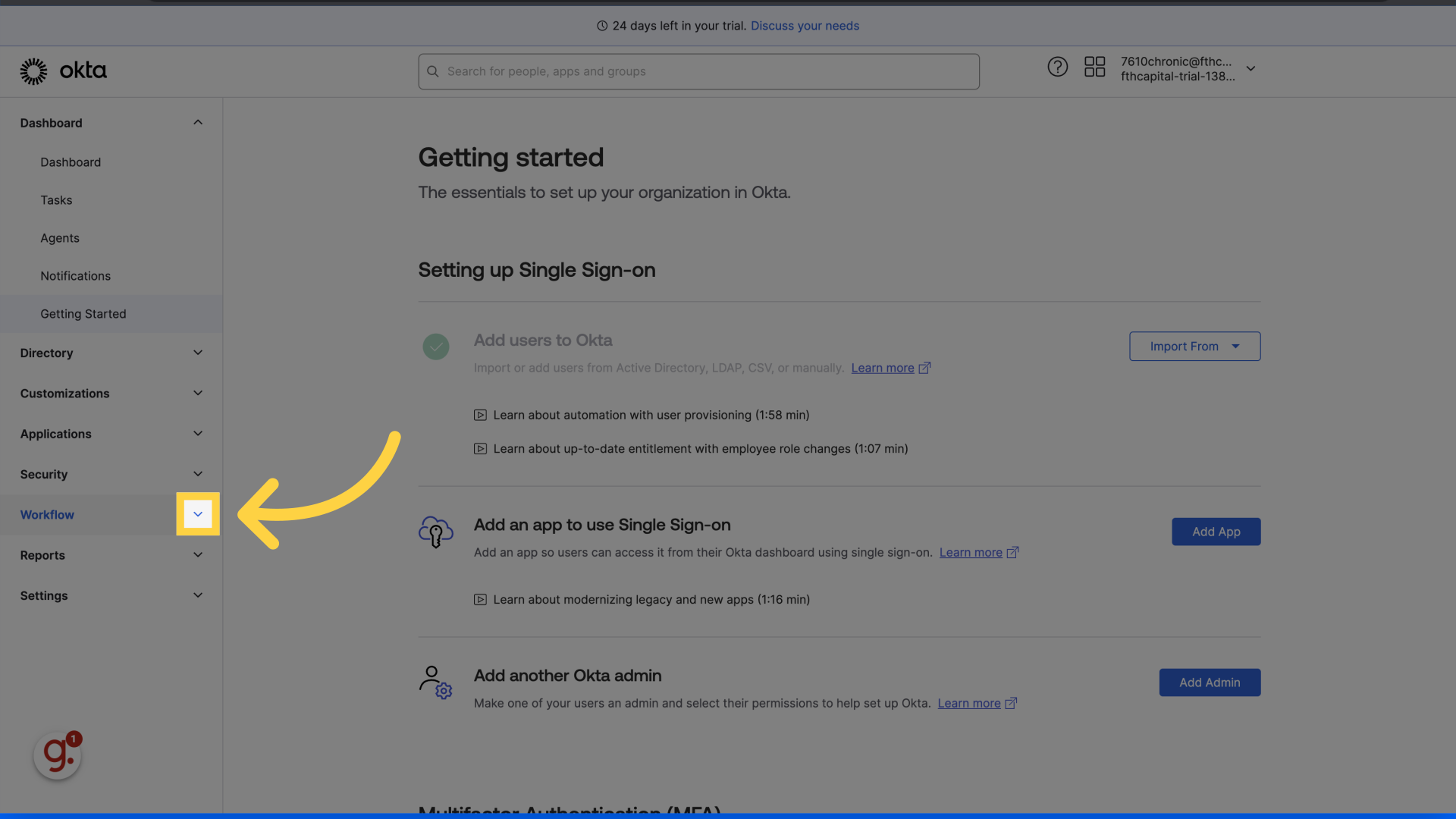The height and width of the screenshot is (819, 1456).
Task: Play employee role changes entitlement video link
Action: (700, 449)
